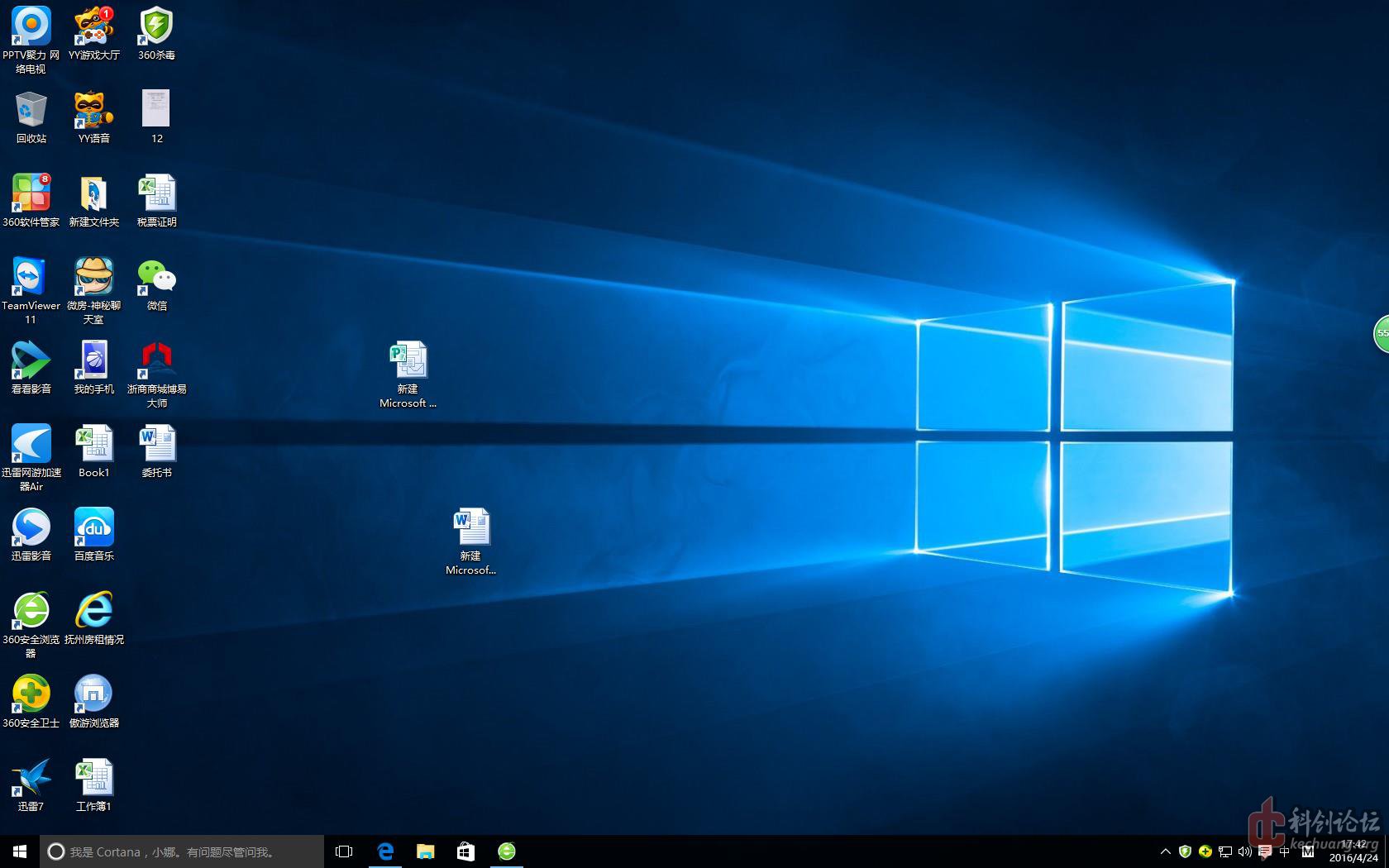Select the 新建 Microsoft Project file icon
The height and width of the screenshot is (868, 1389).
tap(408, 374)
